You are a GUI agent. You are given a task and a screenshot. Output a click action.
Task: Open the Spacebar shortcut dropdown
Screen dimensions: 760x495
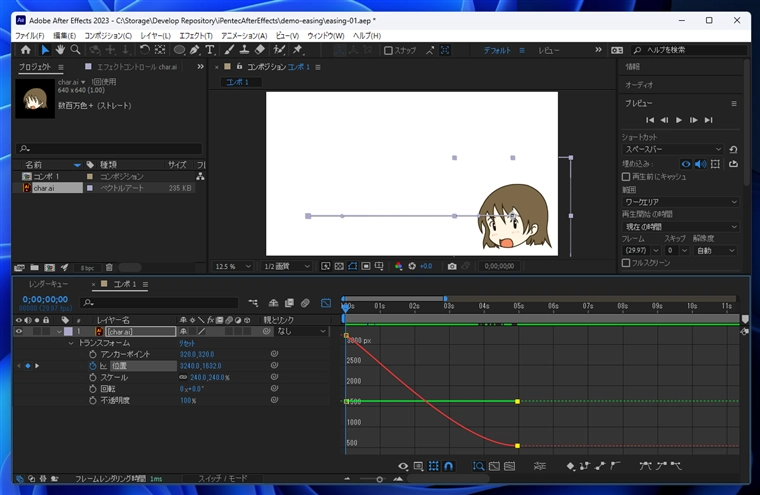(x=673, y=149)
